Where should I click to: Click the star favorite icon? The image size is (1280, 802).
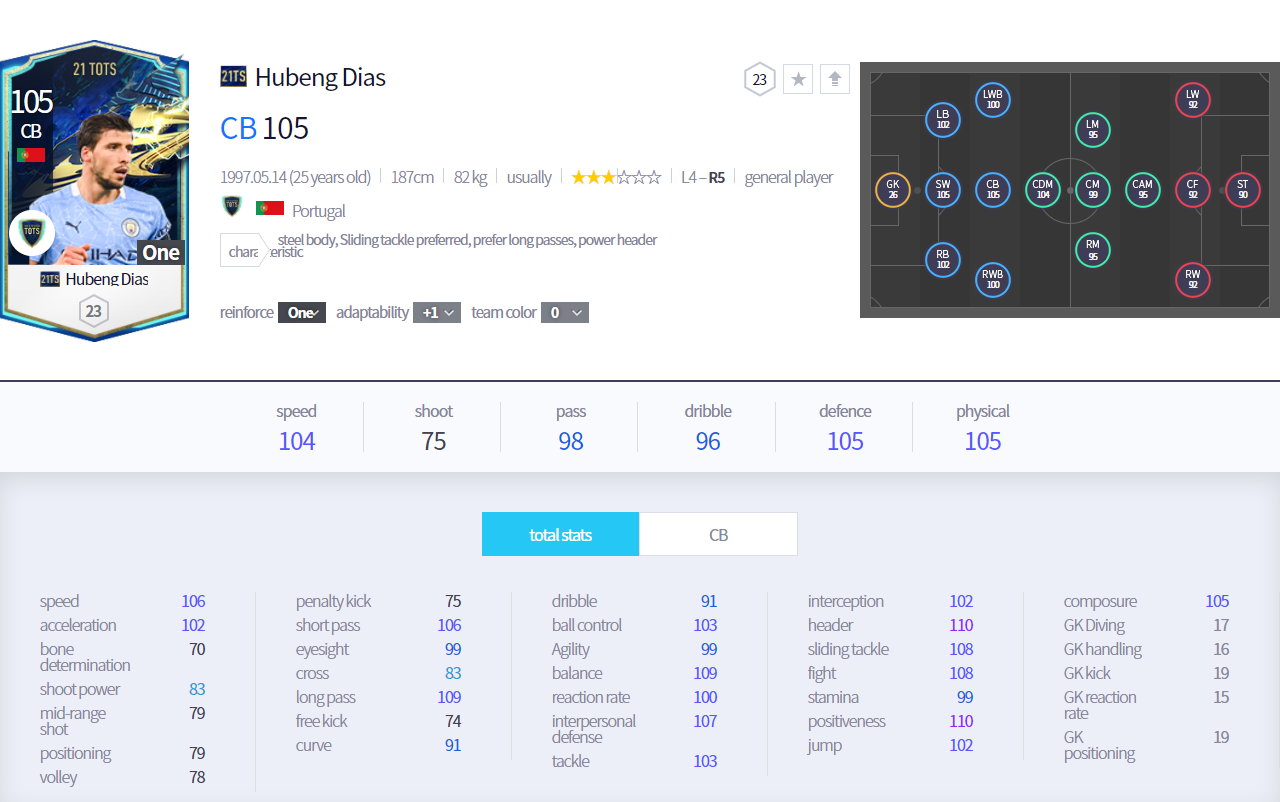(798, 79)
